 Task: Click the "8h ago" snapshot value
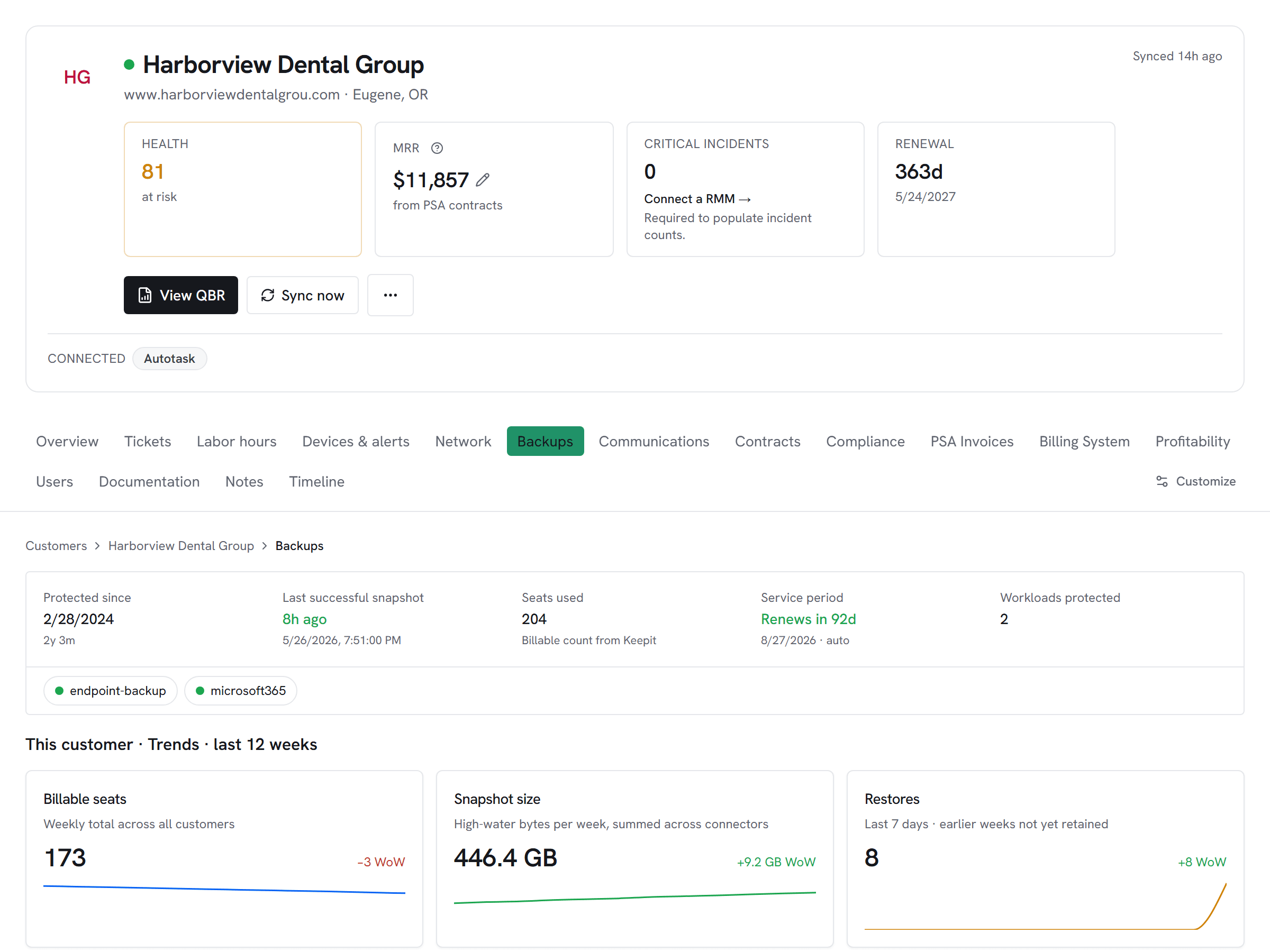[x=304, y=619]
